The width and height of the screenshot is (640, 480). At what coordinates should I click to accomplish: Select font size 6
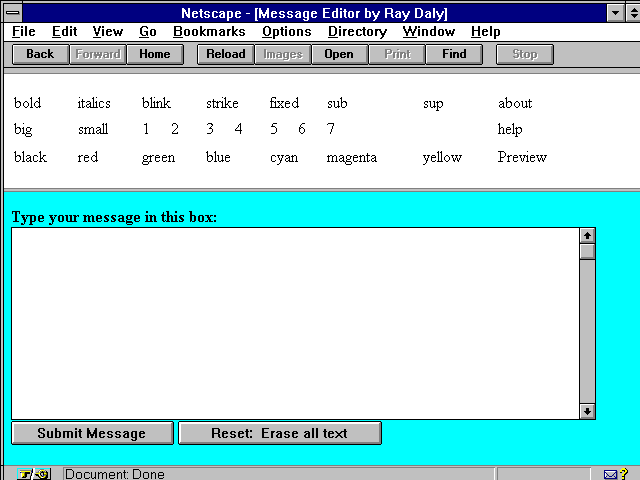[302, 129]
